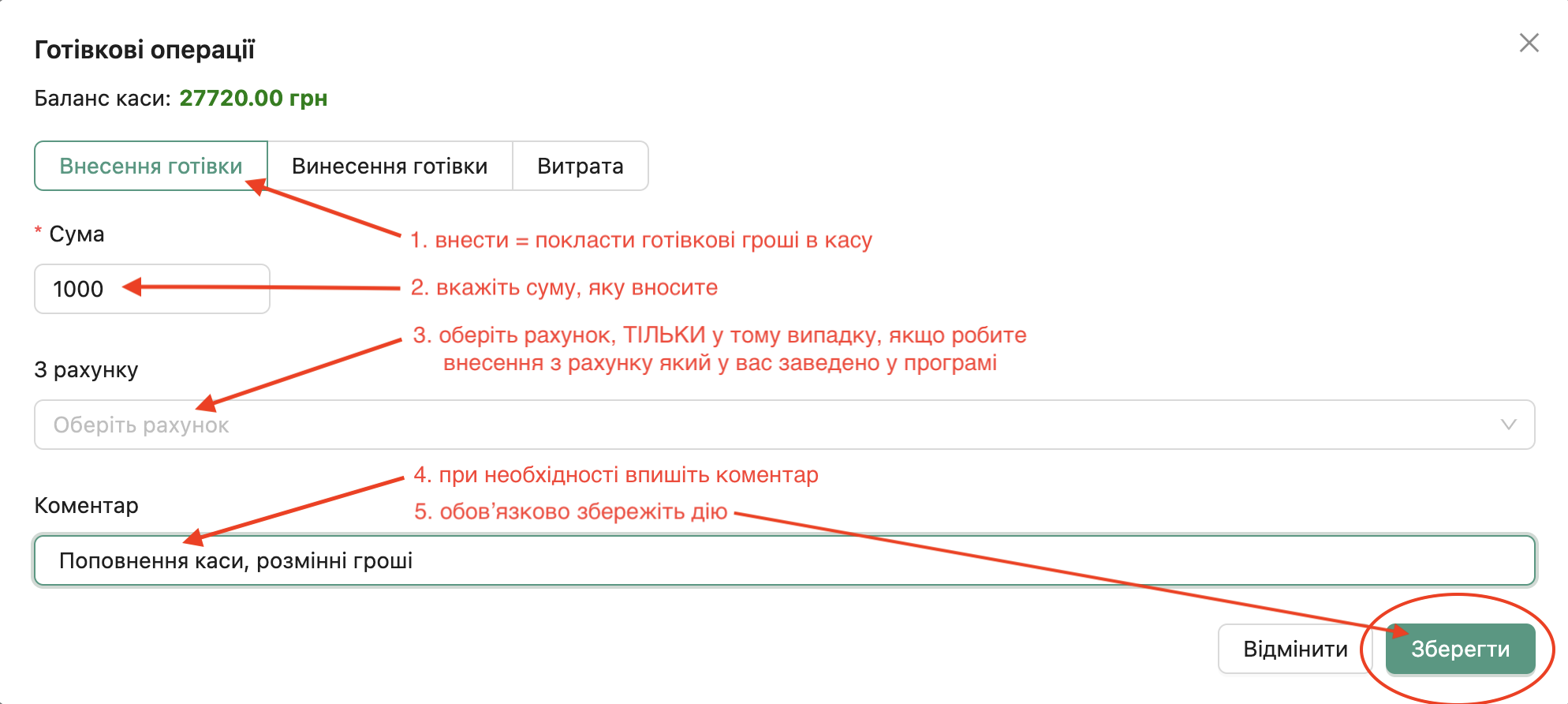This screenshot has height=704, width=1568.
Task: Switch to the Внесення готівки tab
Action: 151,166
